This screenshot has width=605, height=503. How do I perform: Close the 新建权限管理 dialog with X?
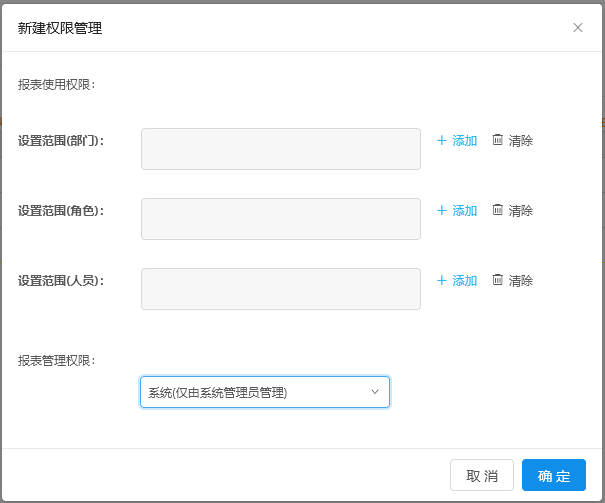click(578, 28)
